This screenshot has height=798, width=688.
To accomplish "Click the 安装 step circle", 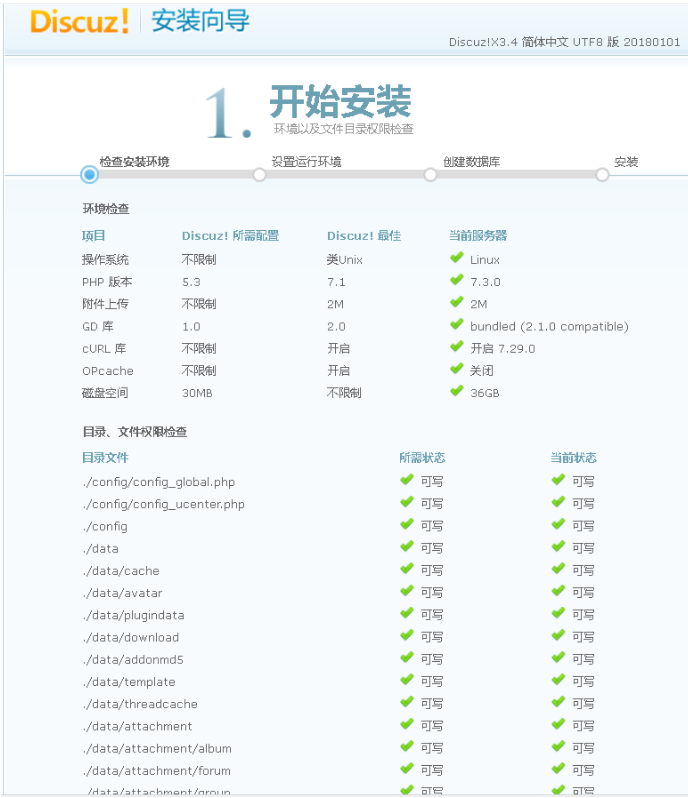I will 602,175.
